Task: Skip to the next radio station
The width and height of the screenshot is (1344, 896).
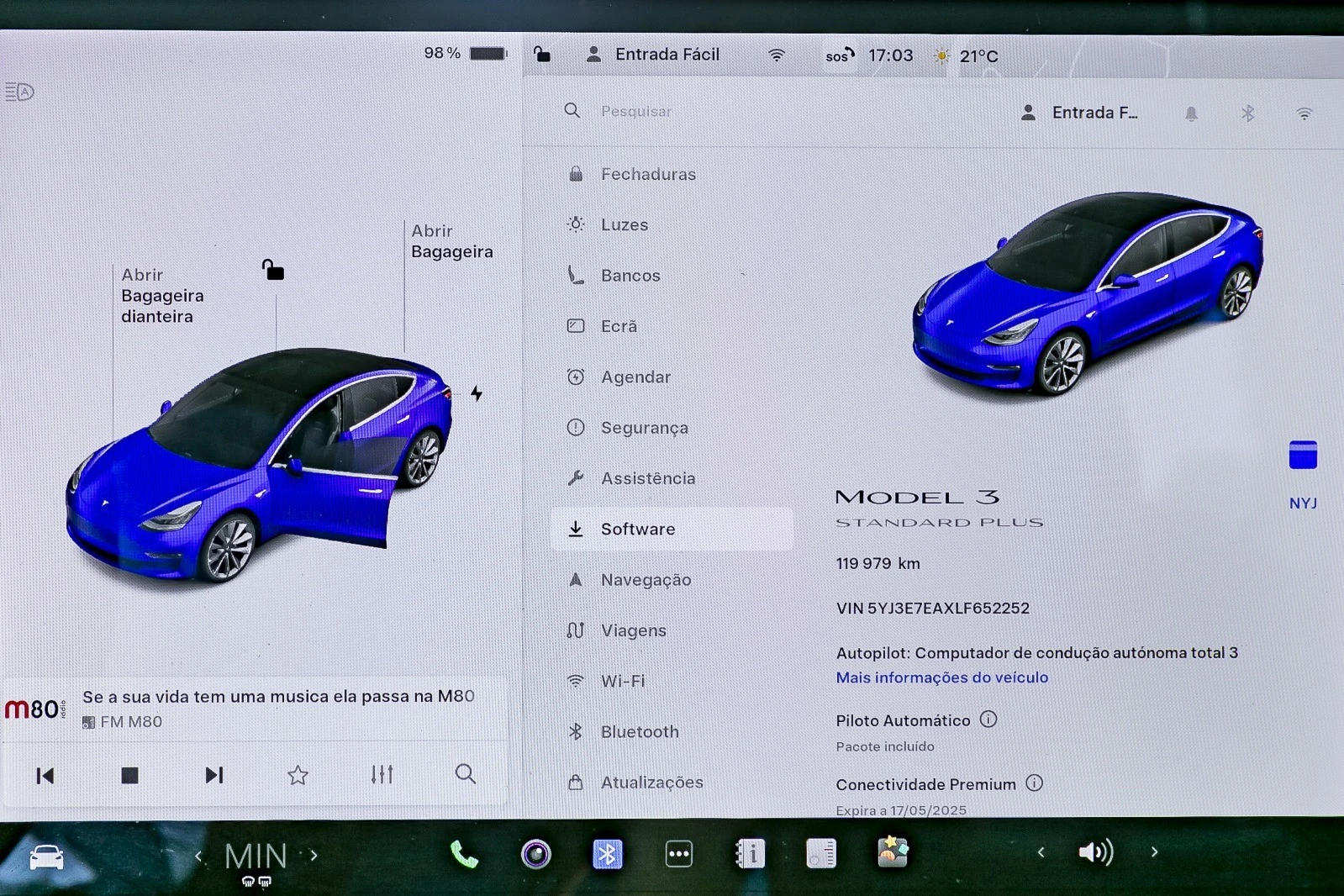Action: [x=214, y=775]
